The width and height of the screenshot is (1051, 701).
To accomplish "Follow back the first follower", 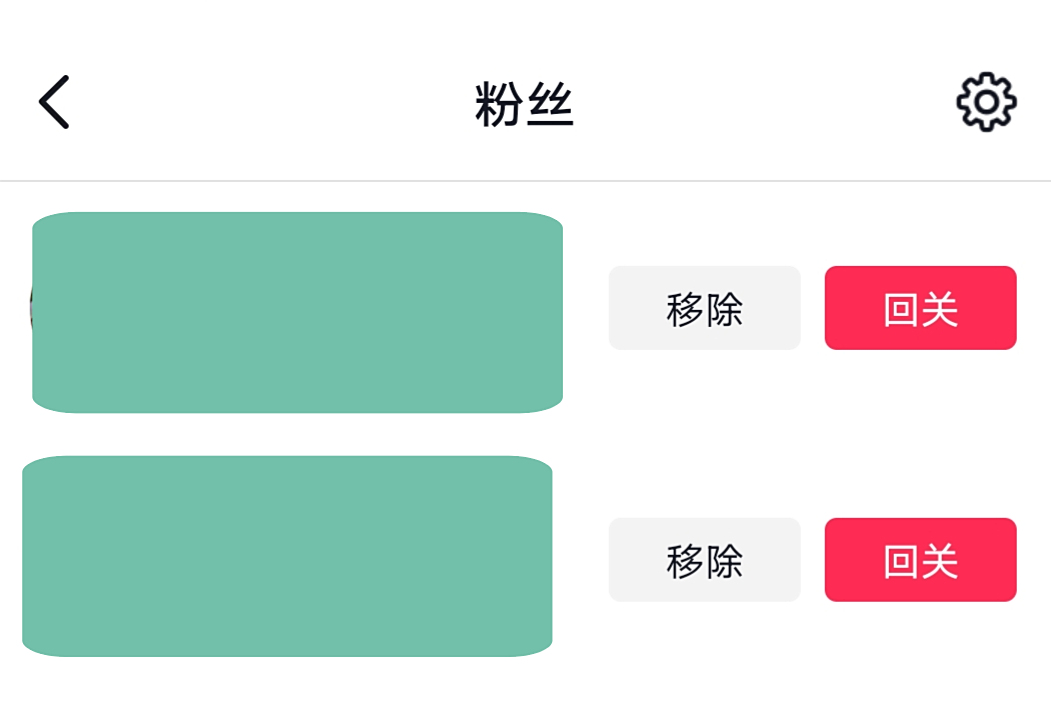I will (920, 308).
